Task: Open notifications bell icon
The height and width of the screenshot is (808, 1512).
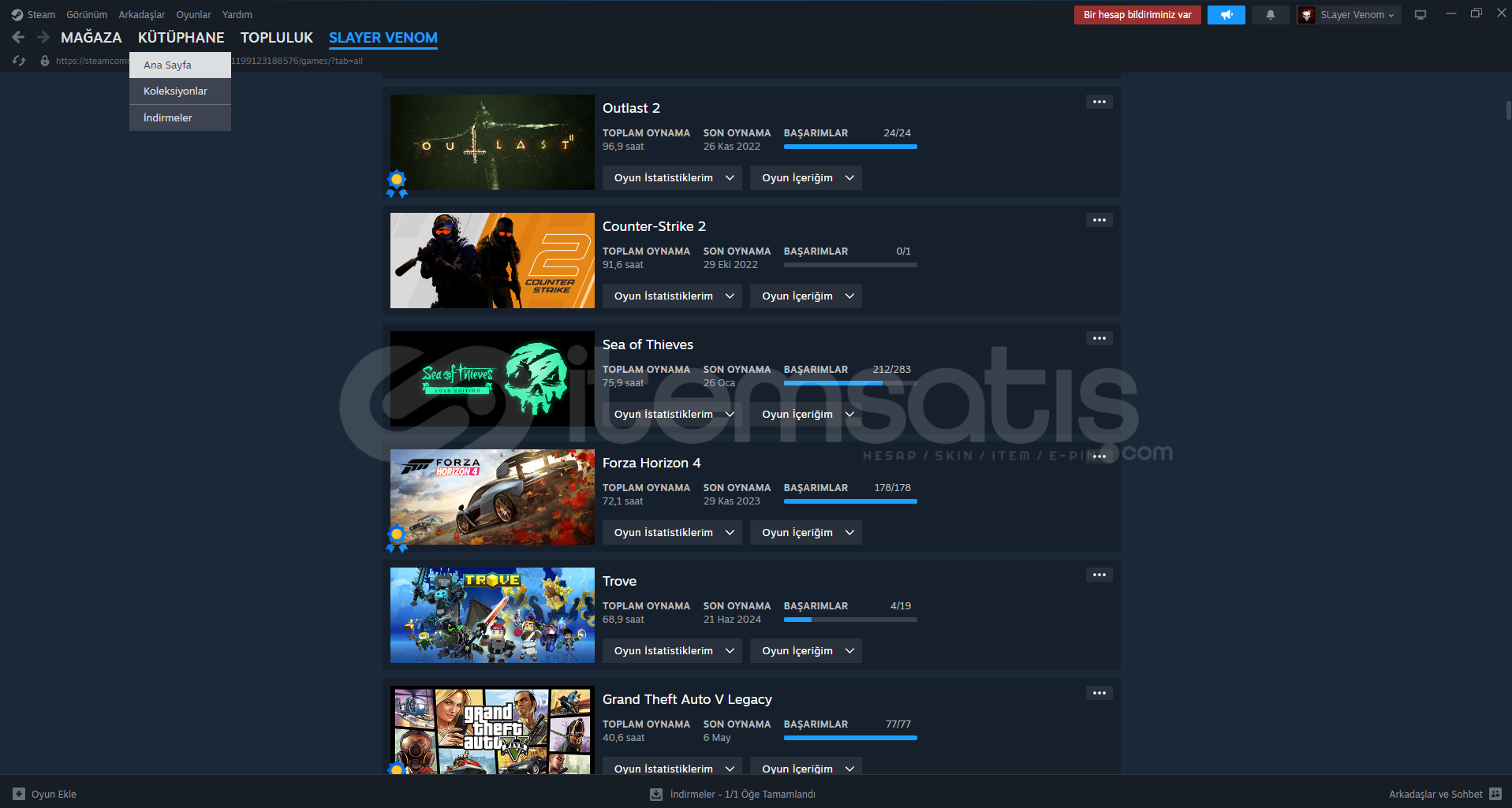Action: point(1270,15)
